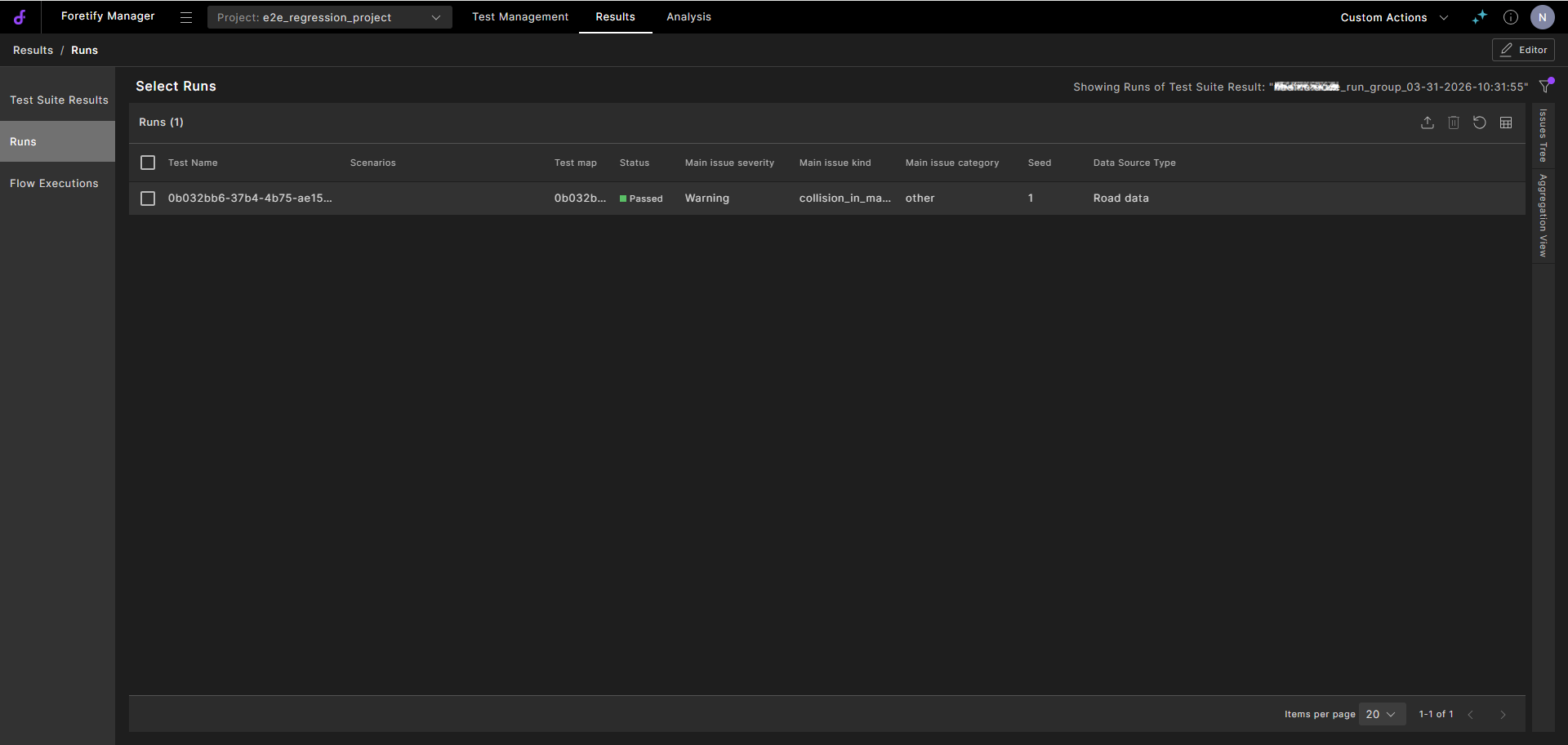The height and width of the screenshot is (745, 1568).
Task: Open the Project e2e_regression_project dropdown
Action: pyautogui.click(x=329, y=17)
